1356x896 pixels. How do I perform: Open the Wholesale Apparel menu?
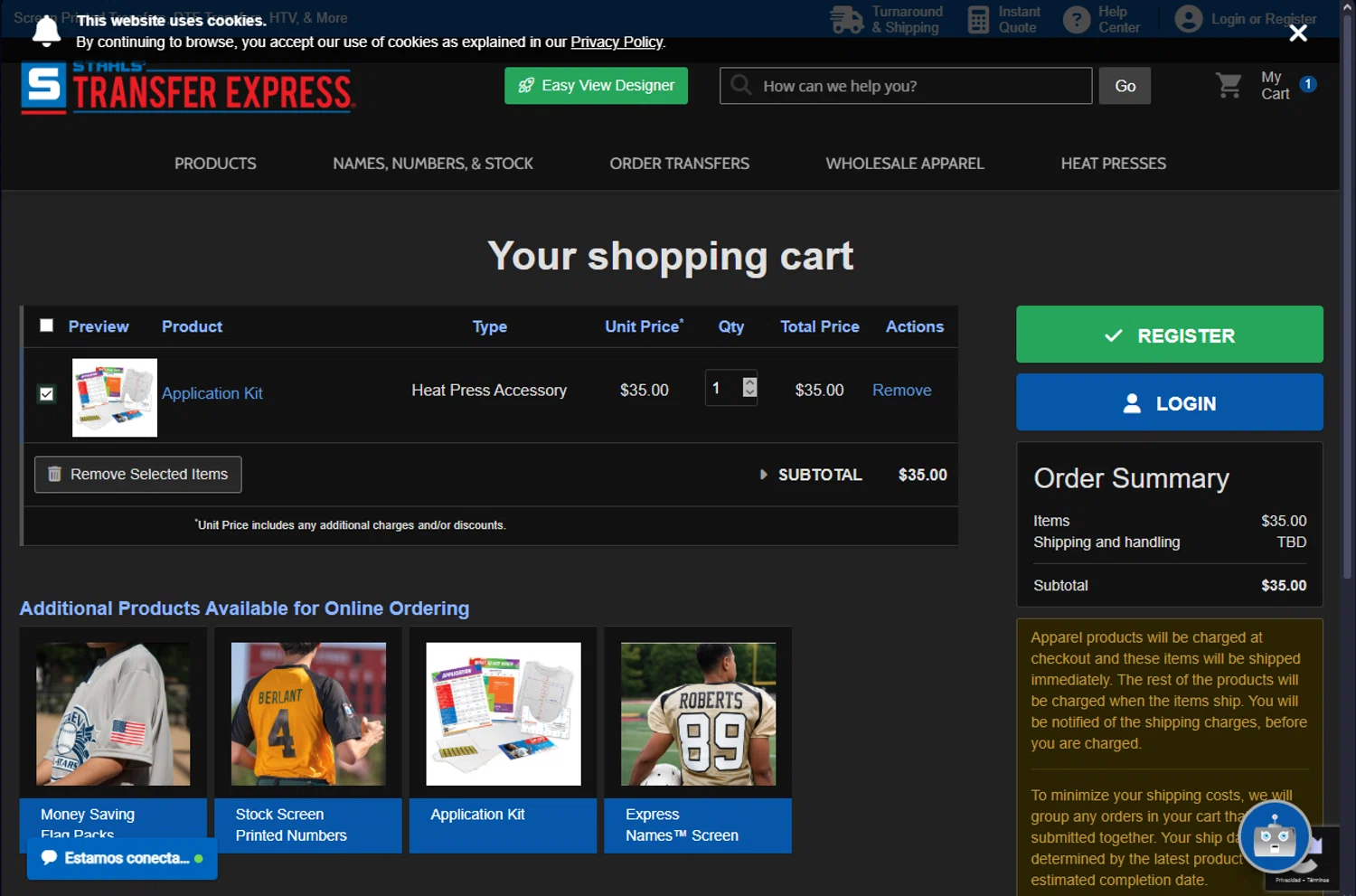point(905,164)
